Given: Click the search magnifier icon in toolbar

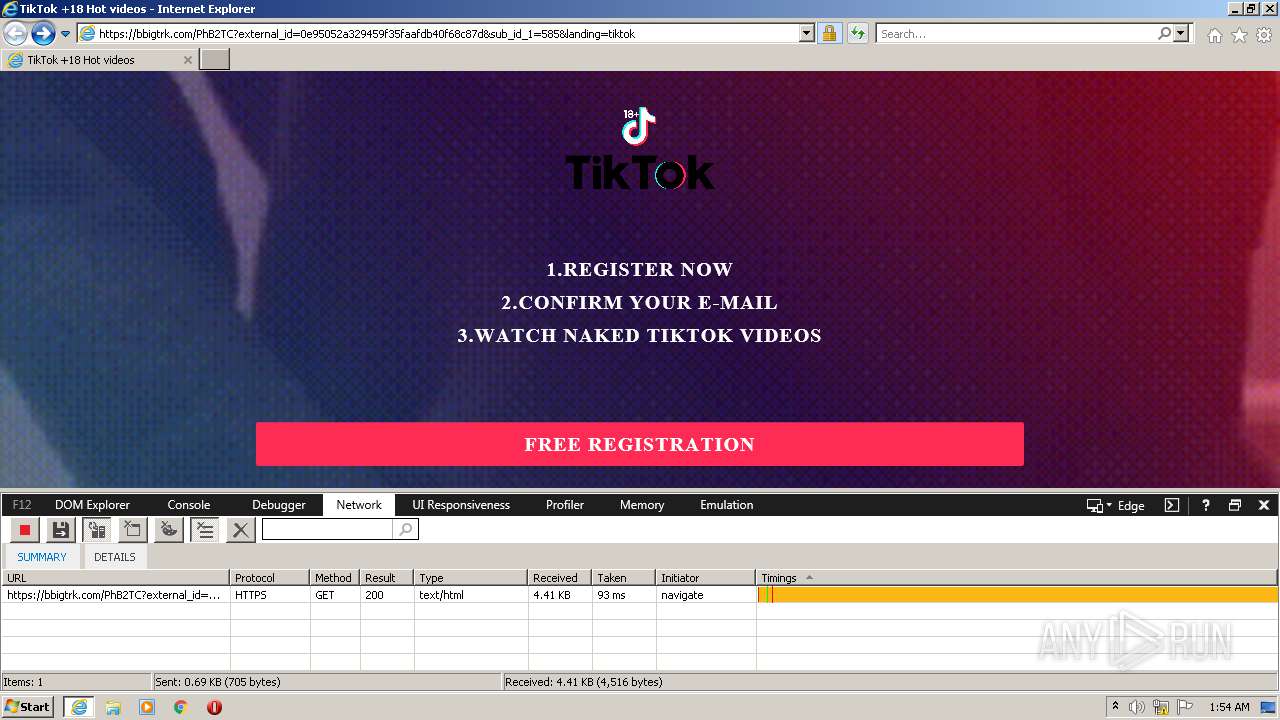Looking at the screenshot, I should coord(1164,33).
